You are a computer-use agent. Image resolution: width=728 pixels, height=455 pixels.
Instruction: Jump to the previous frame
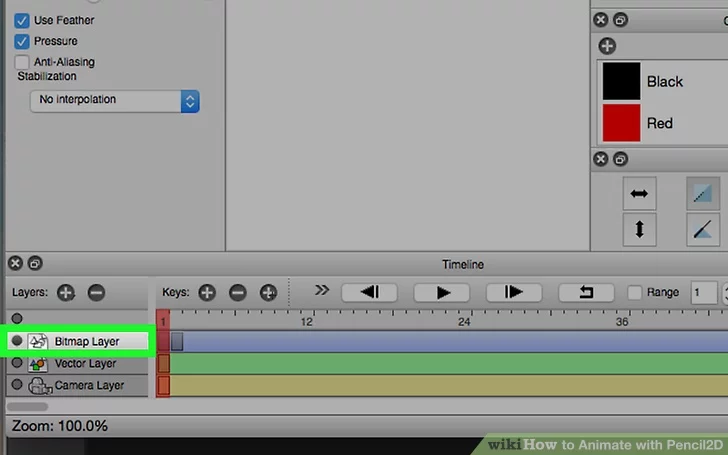(370, 292)
